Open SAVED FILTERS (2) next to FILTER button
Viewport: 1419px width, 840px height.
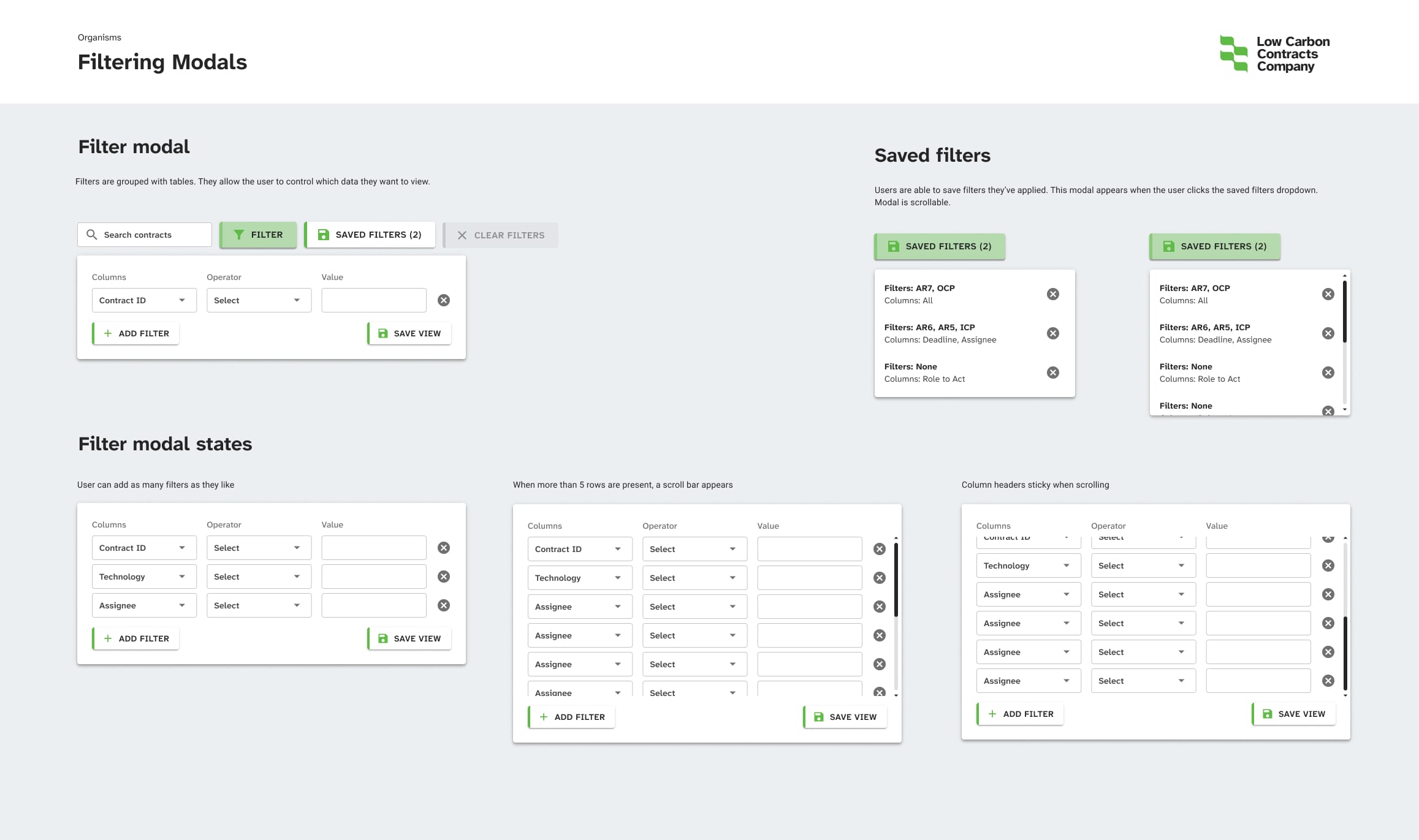[x=370, y=235]
